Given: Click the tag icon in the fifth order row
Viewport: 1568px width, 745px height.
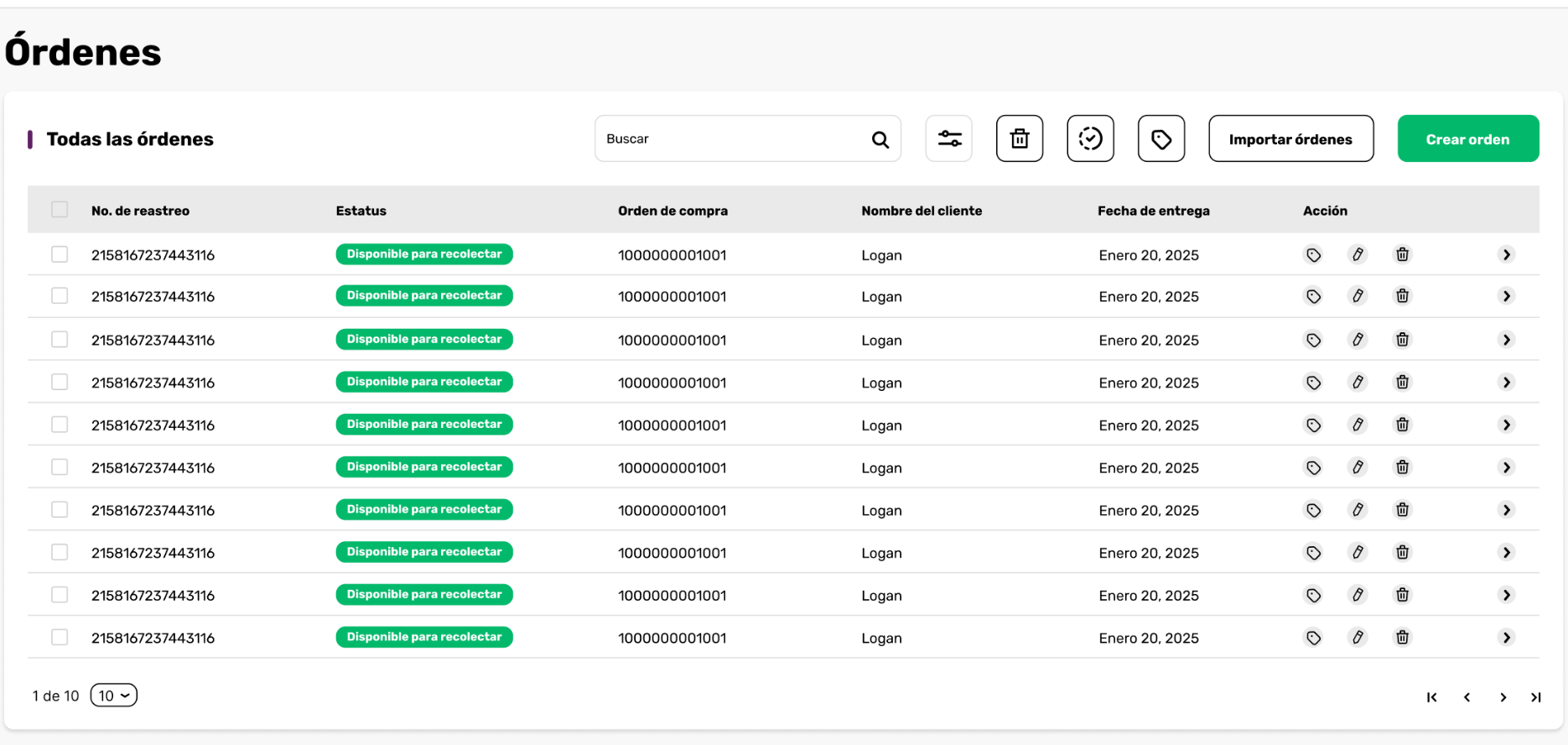Looking at the screenshot, I should (1313, 425).
